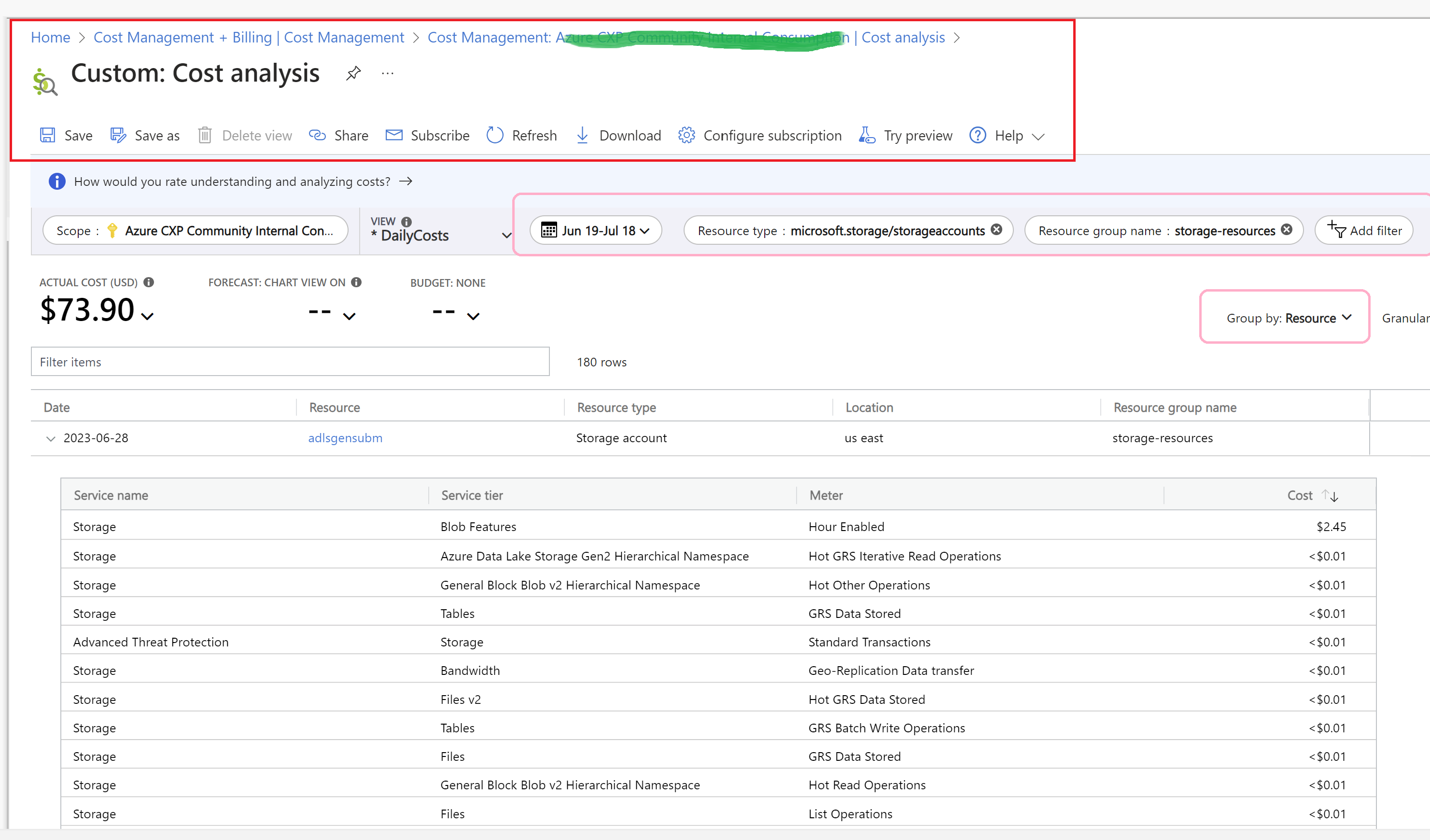Viewport: 1430px width, 840px height.
Task: Open the Help dropdown menu
Action: tap(1007, 135)
